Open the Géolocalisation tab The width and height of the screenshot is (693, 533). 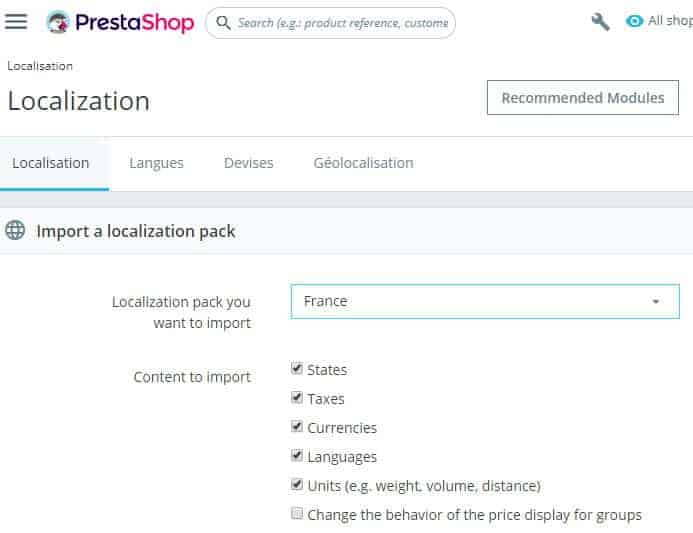coord(363,163)
